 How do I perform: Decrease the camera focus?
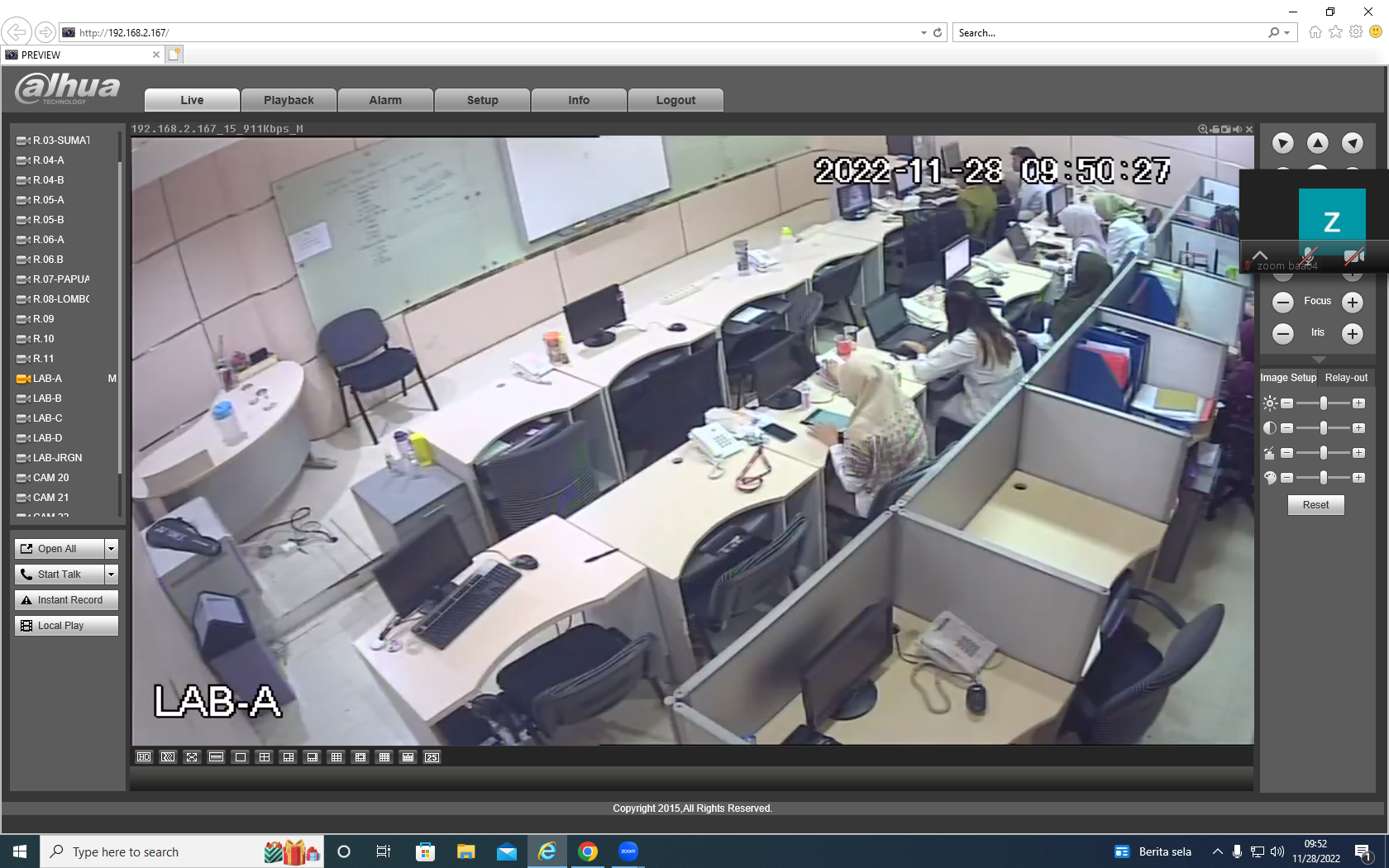(x=1283, y=302)
